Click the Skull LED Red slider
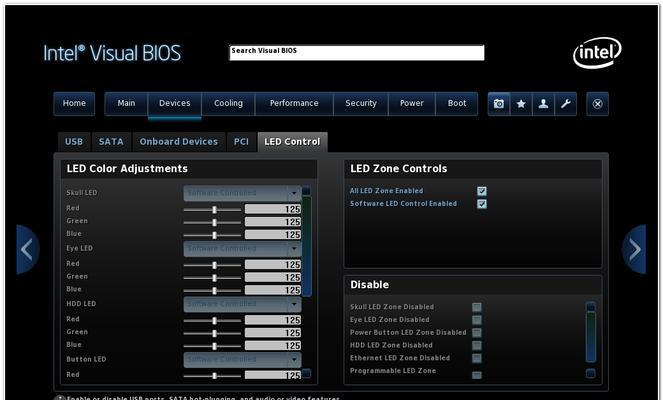 [212, 209]
